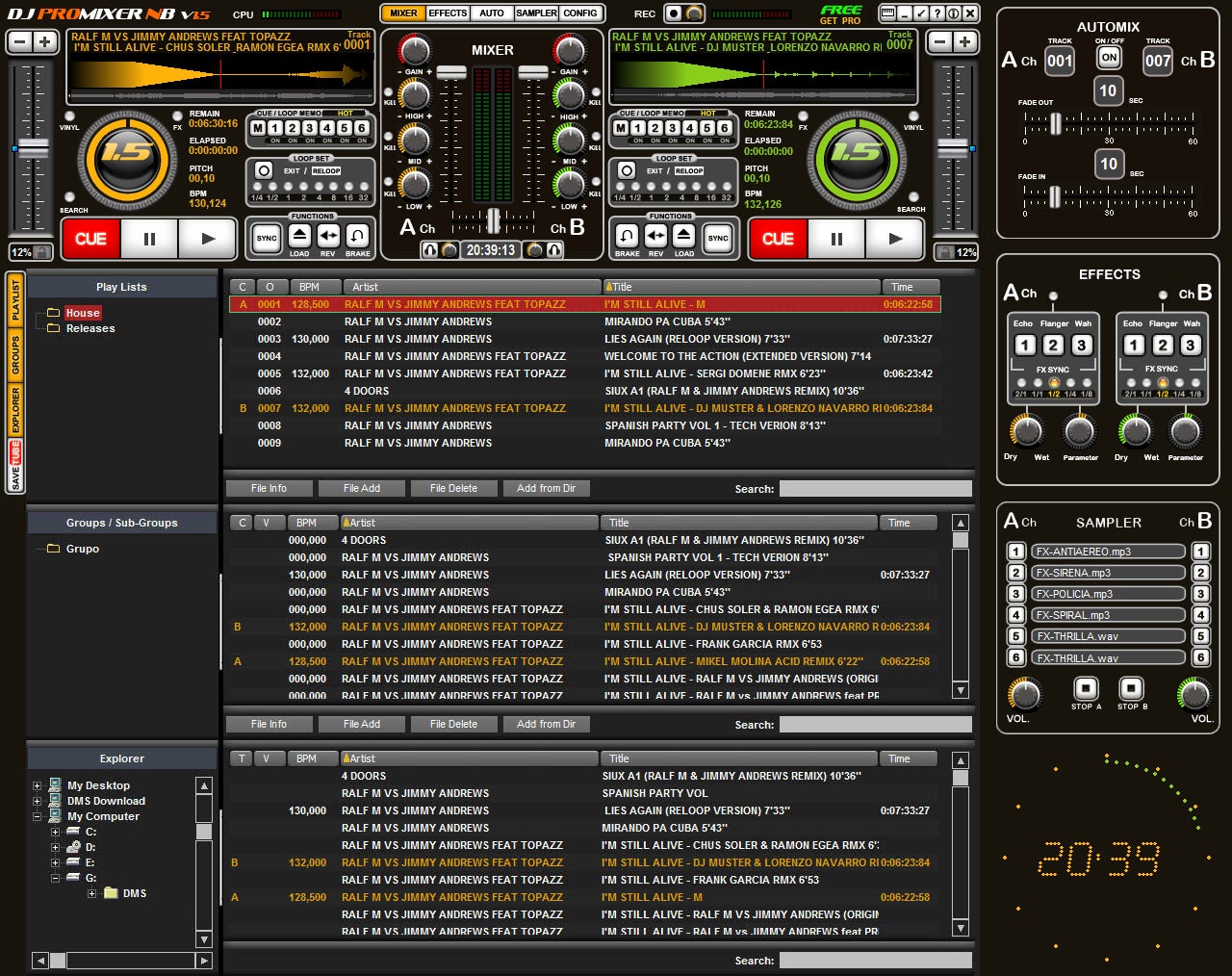Image resolution: width=1232 pixels, height=976 pixels.
Task: Click the playlist Add from Dir button
Action: pos(546,488)
